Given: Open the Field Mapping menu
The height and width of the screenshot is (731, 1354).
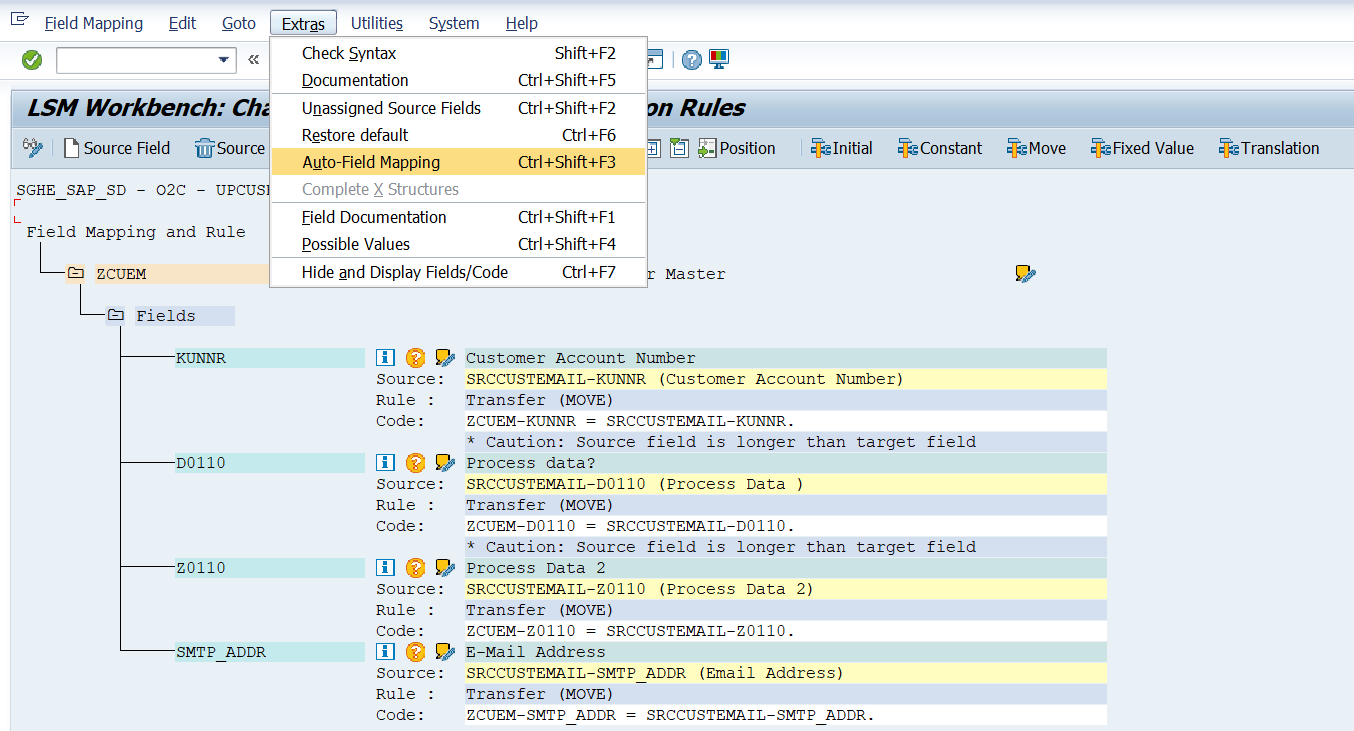Looking at the screenshot, I should tap(94, 23).
